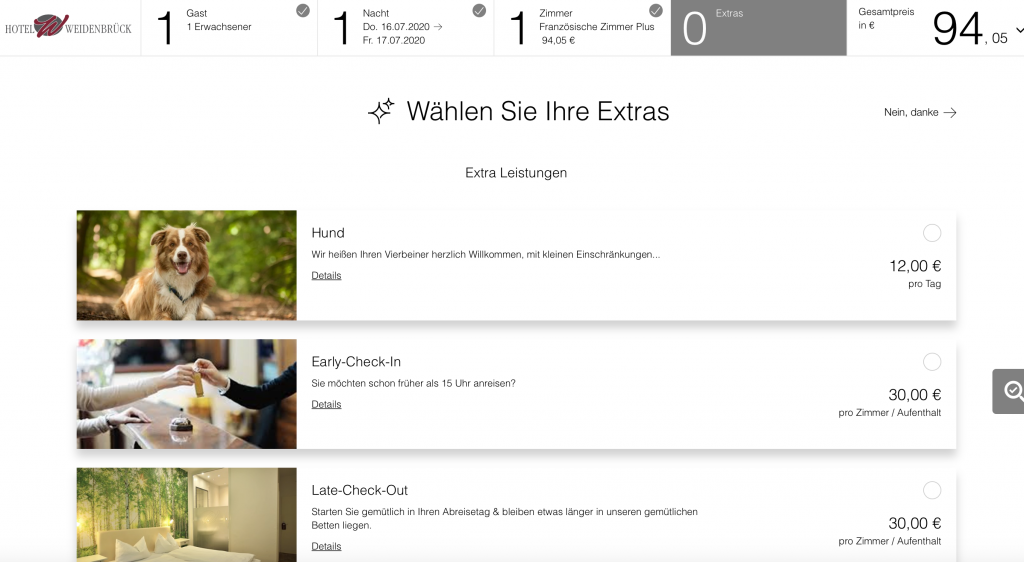The height and width of the screenshot is (562, 1024).
Task: Open the Extras step tab
Action: point(759,27)
